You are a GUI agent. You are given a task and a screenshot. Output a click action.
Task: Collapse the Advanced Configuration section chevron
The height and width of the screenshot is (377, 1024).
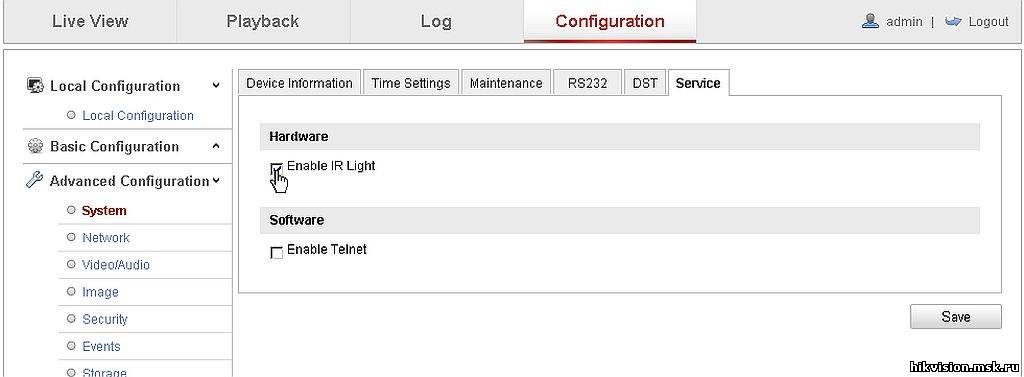point(216,181)
